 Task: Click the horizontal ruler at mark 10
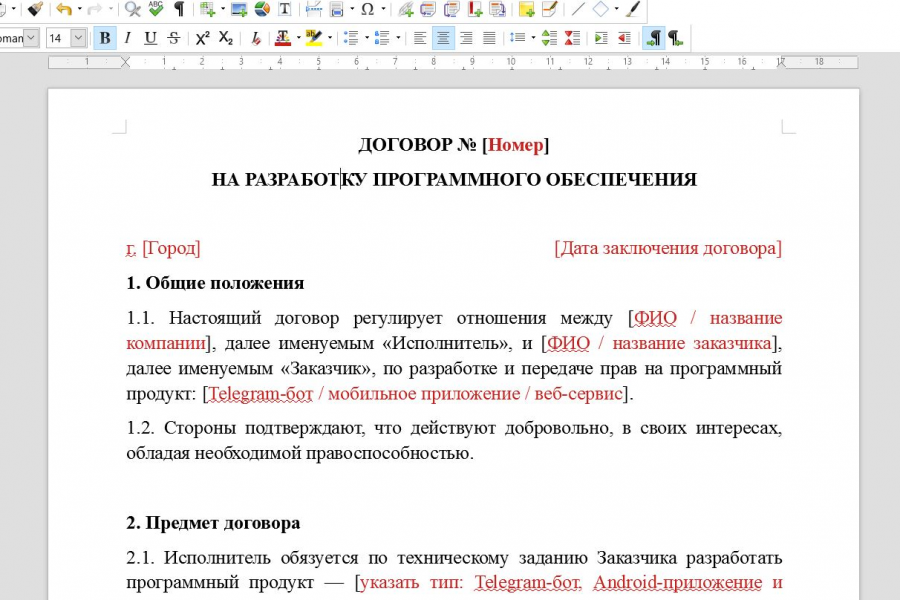click(511, 61)
